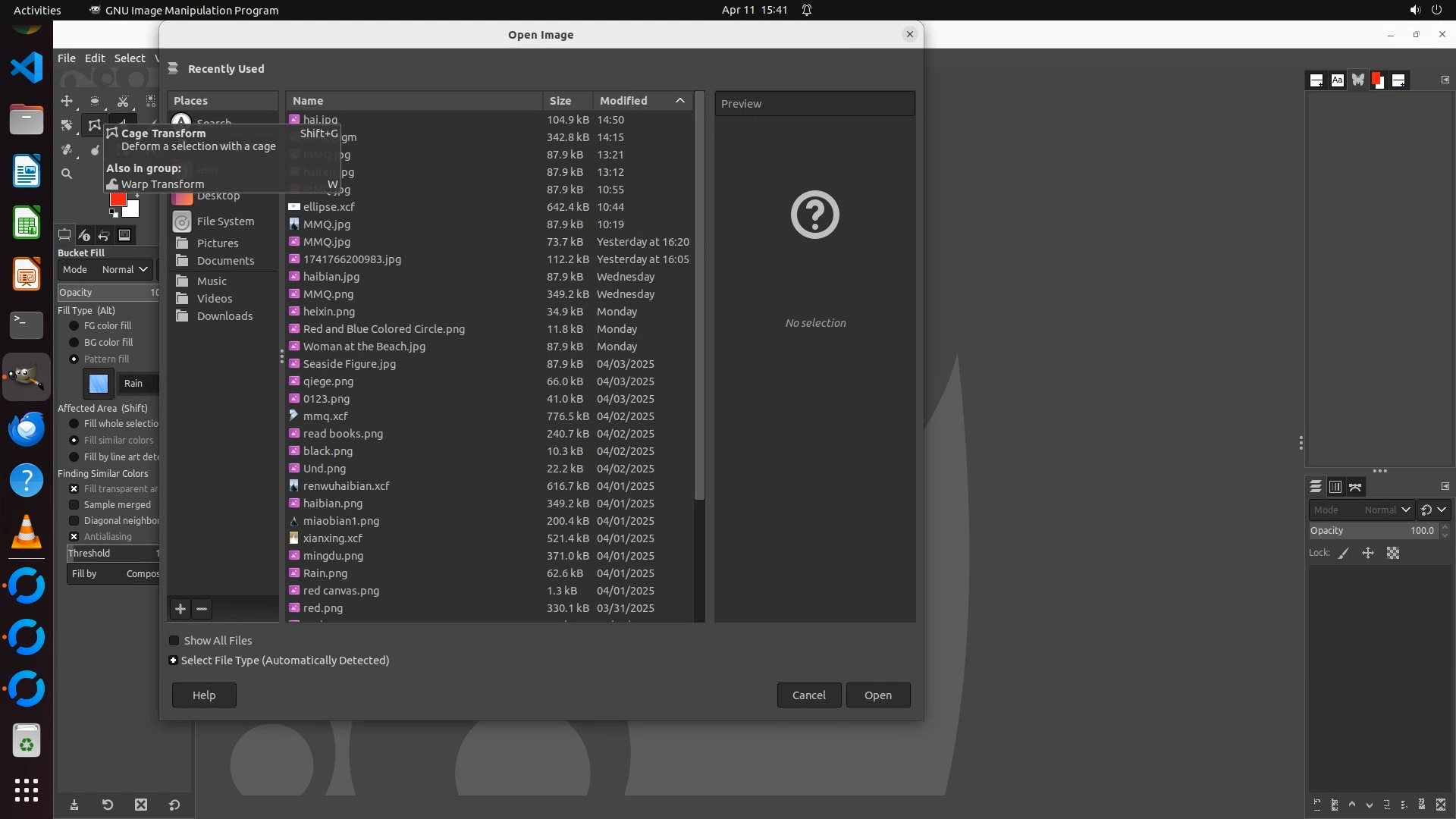This screenshot has height=819, width=1456.
Task: Click the lock alpha channel icon
Action: click(x=1393, y=553)
